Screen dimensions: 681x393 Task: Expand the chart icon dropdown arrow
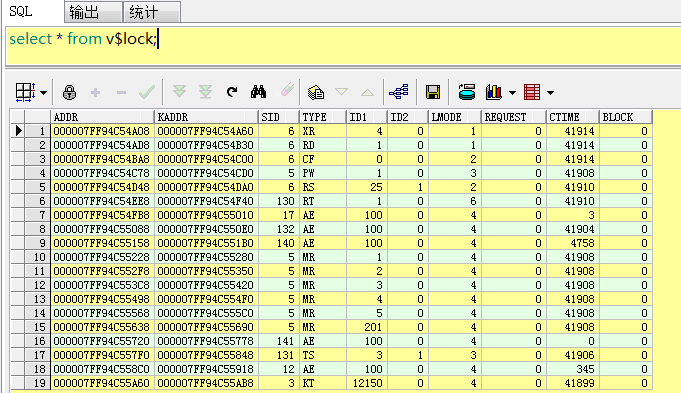coord(512,92)
